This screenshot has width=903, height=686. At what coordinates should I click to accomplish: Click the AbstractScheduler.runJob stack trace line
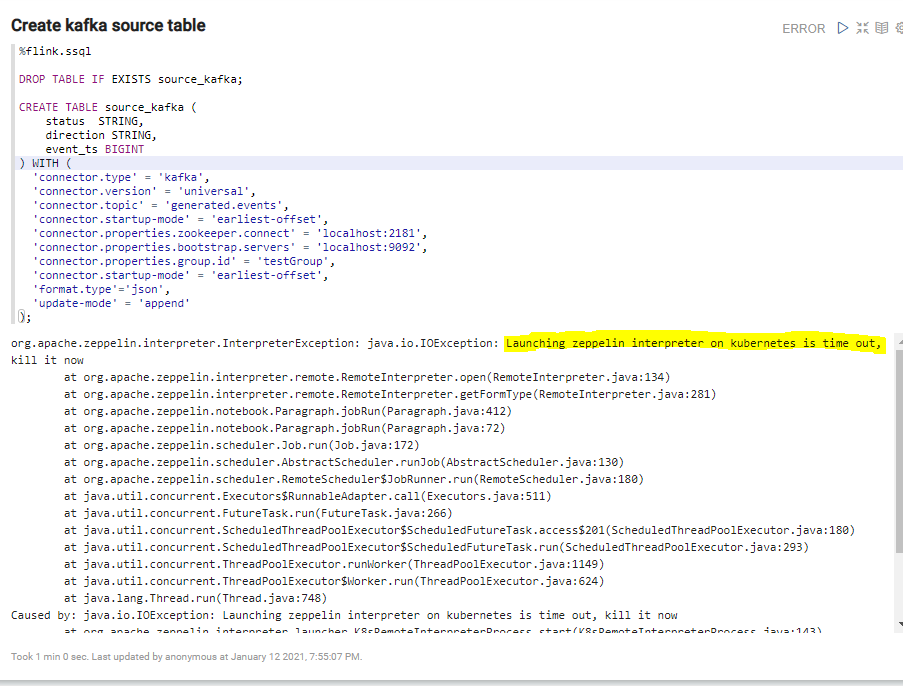[344, 462]
